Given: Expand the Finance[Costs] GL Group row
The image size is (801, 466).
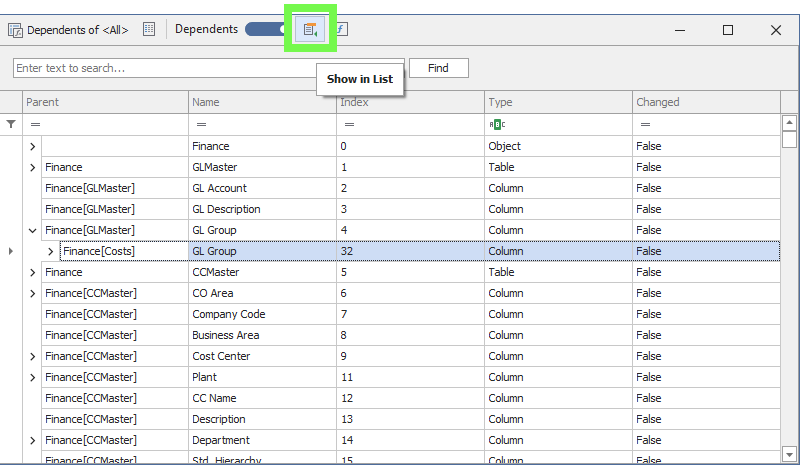Looking at the screenshot, I should 51,251.
